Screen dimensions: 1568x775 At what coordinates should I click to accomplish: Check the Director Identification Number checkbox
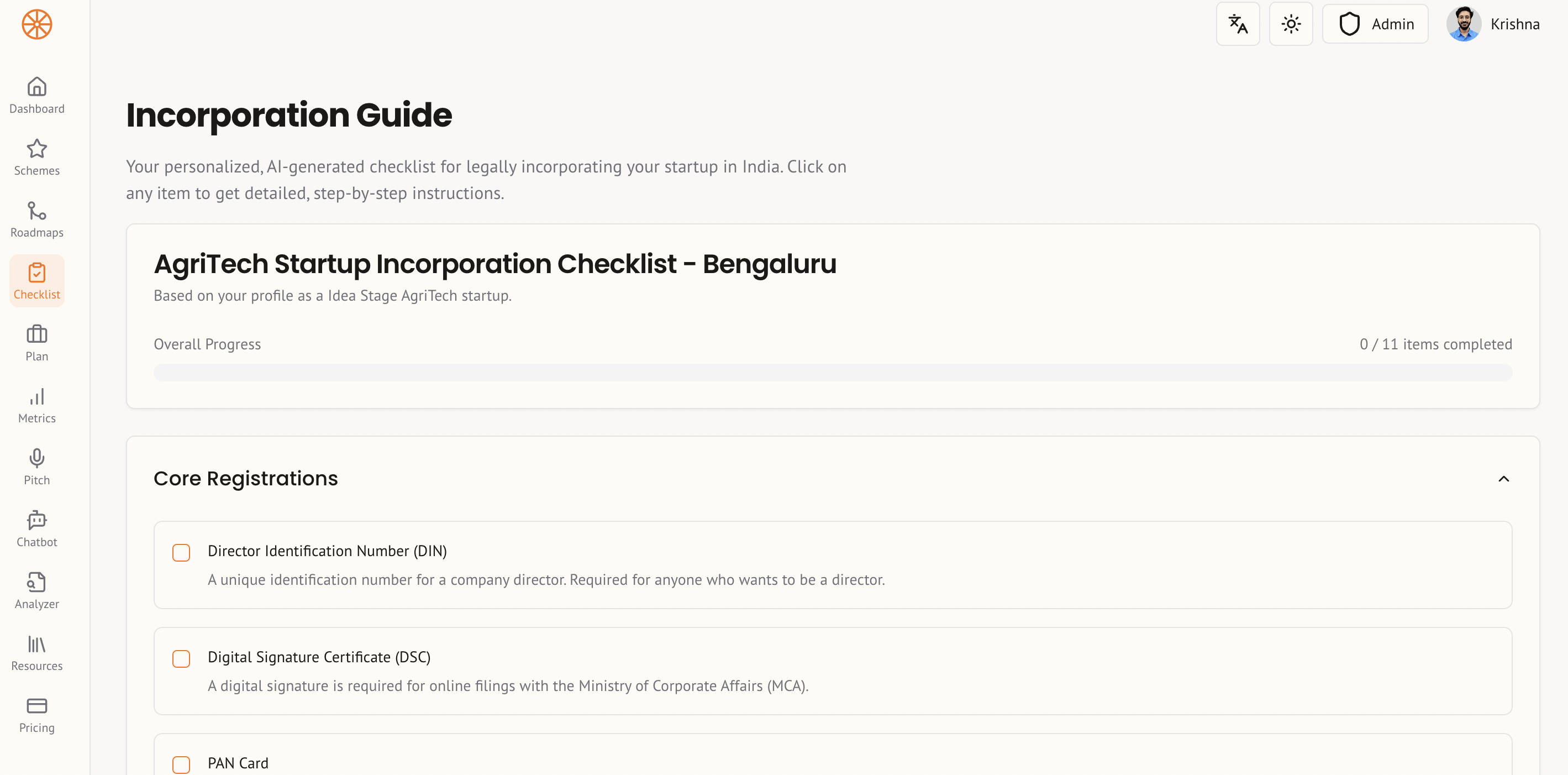pyautogui.click(x=181, y=553)
